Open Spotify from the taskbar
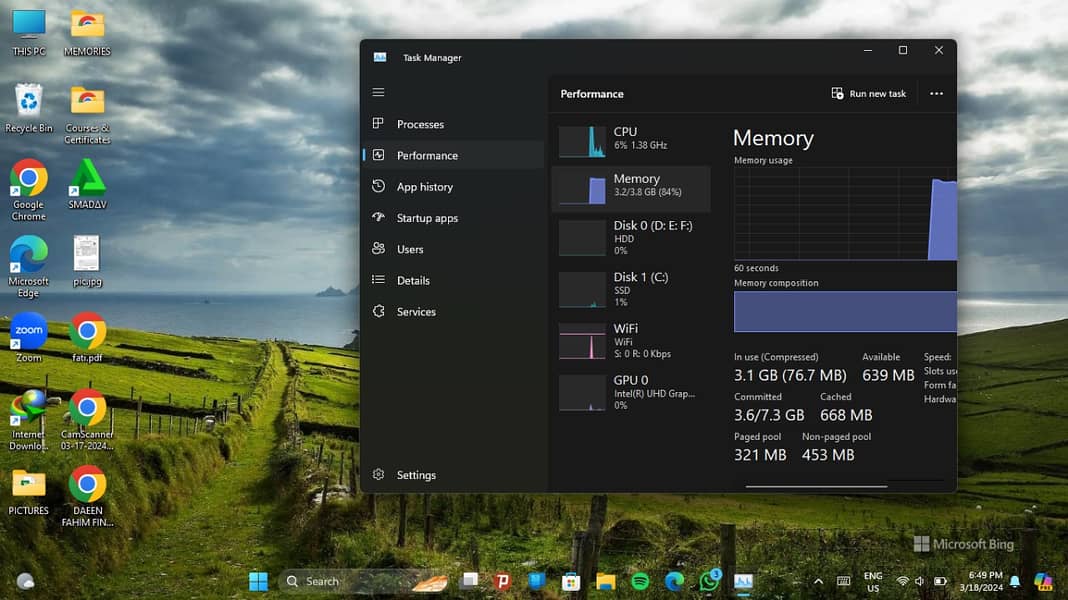 click(x=640, y=581)
